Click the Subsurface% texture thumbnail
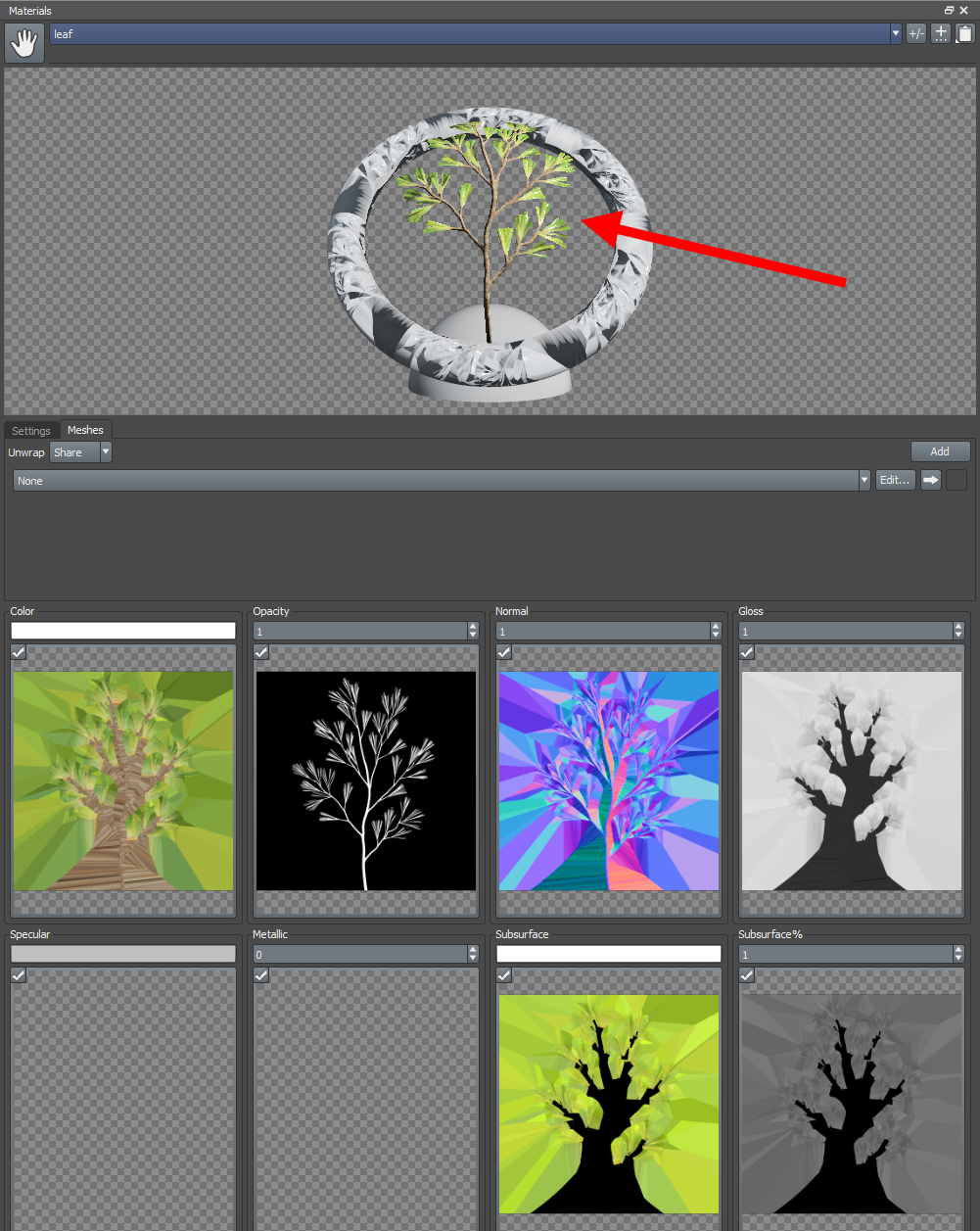Viewport: 980px width, 1231px height. point(852,1104)
